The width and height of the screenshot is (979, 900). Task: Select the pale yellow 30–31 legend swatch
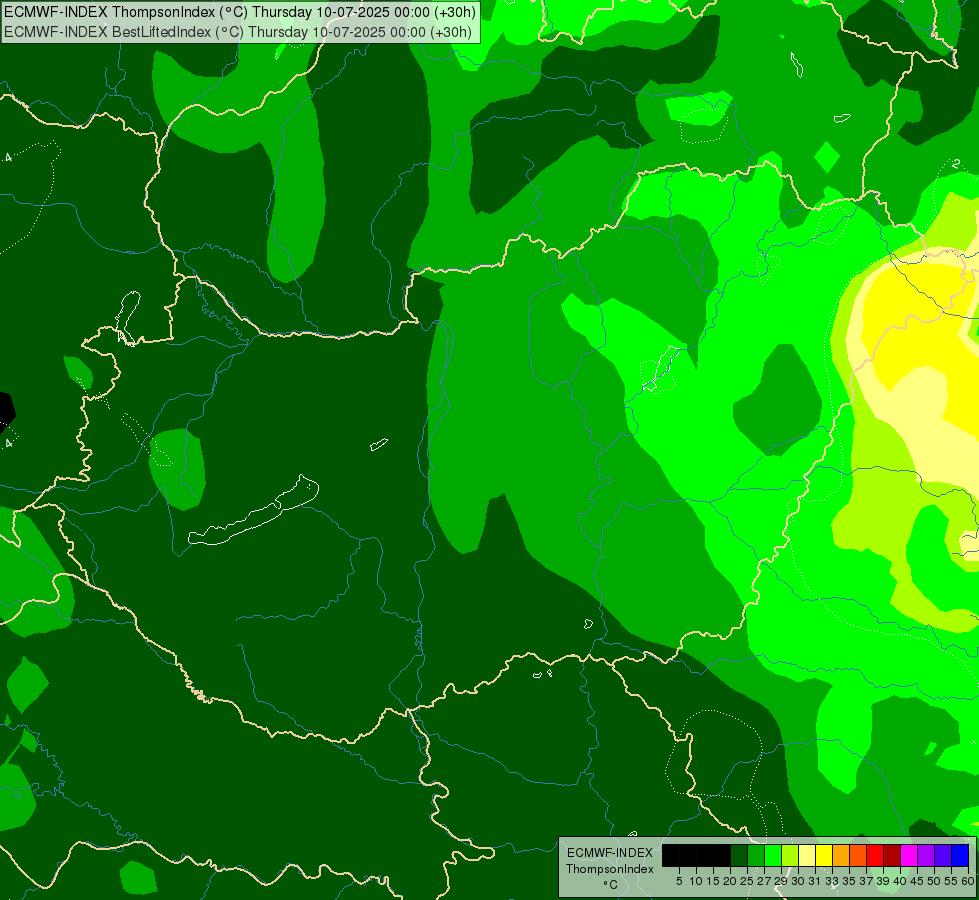(x=807, y=855)
